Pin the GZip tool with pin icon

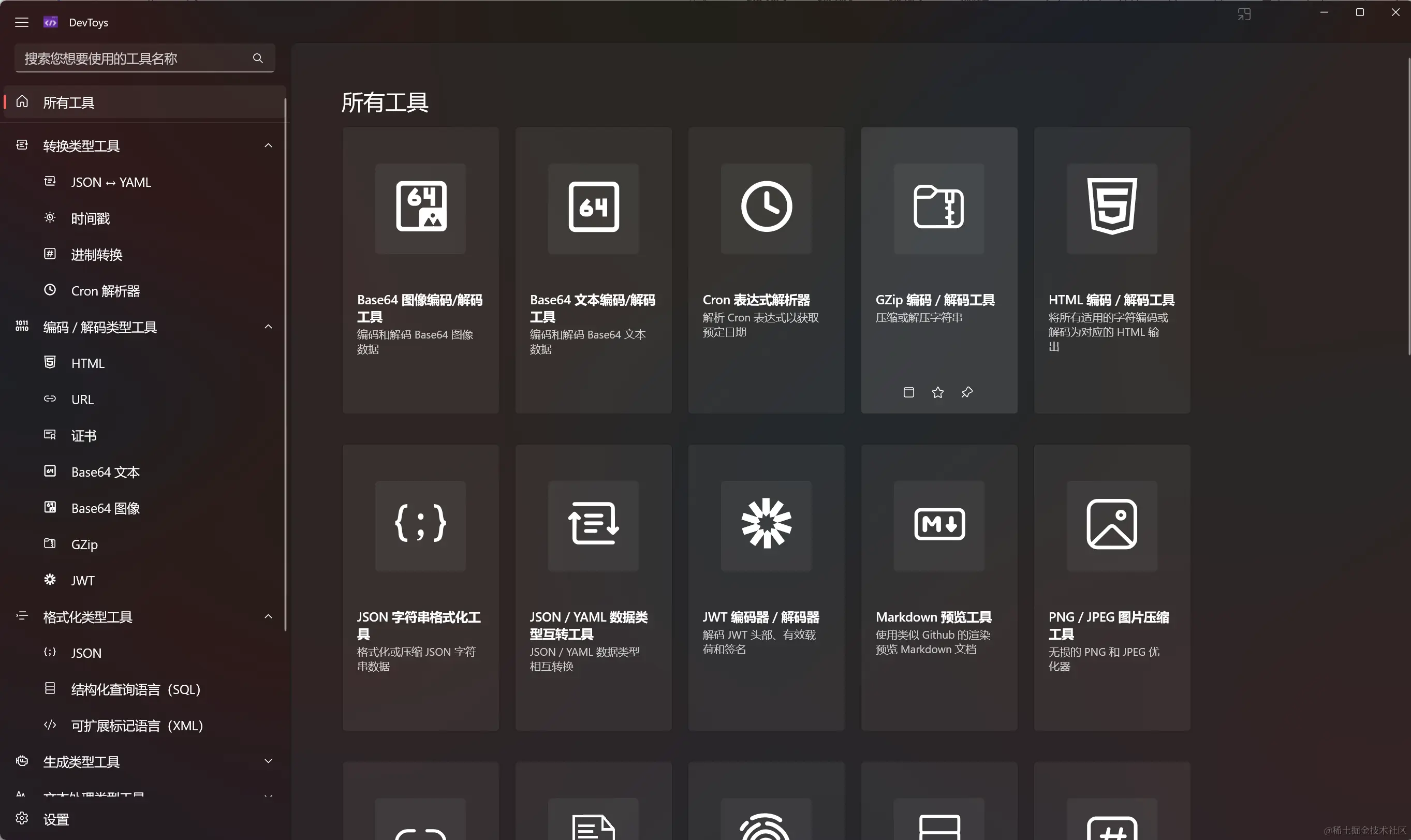pos(967,392)
